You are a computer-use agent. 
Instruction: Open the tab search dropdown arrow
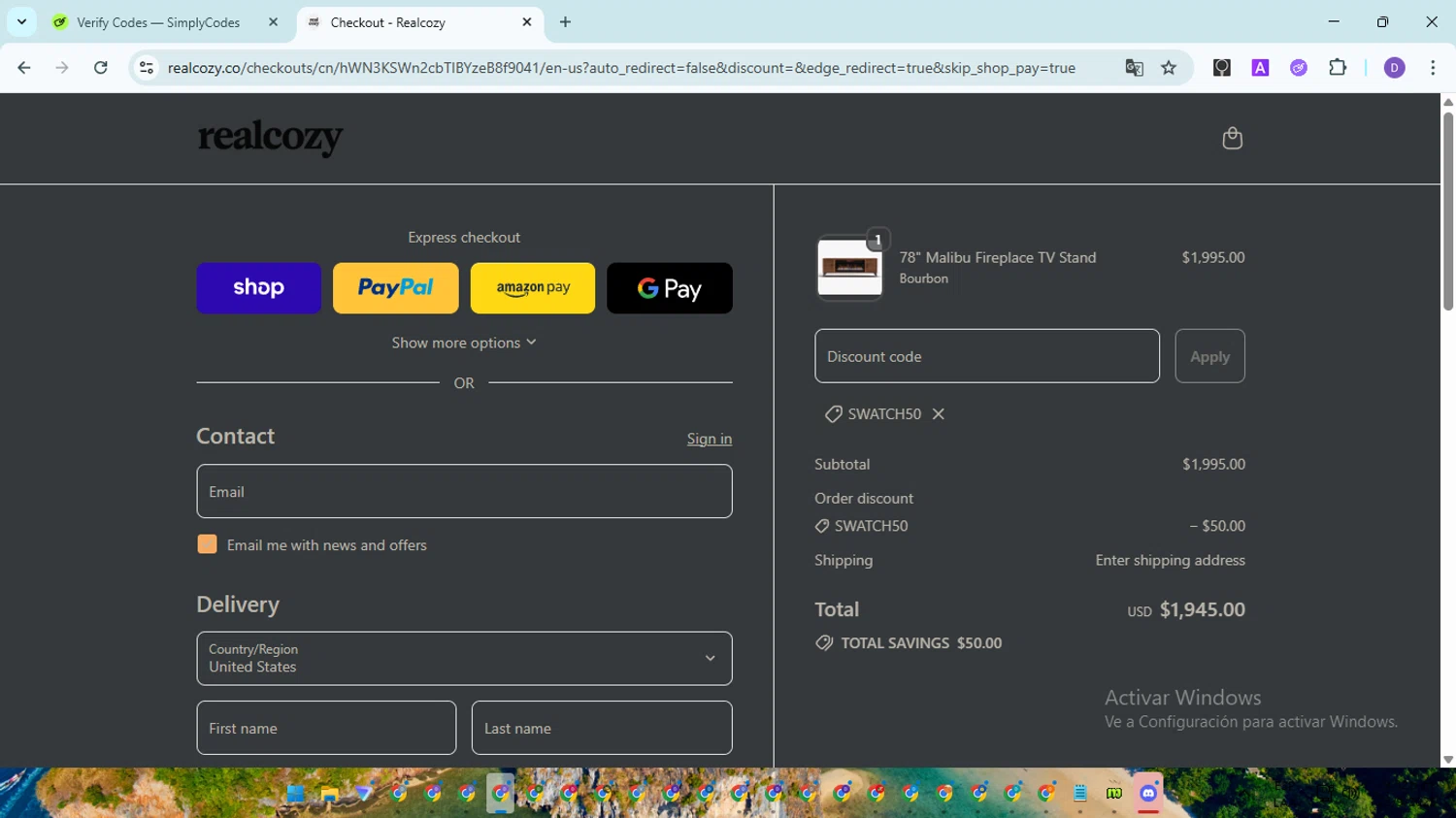pyautogui.click(x=21, y=21)
